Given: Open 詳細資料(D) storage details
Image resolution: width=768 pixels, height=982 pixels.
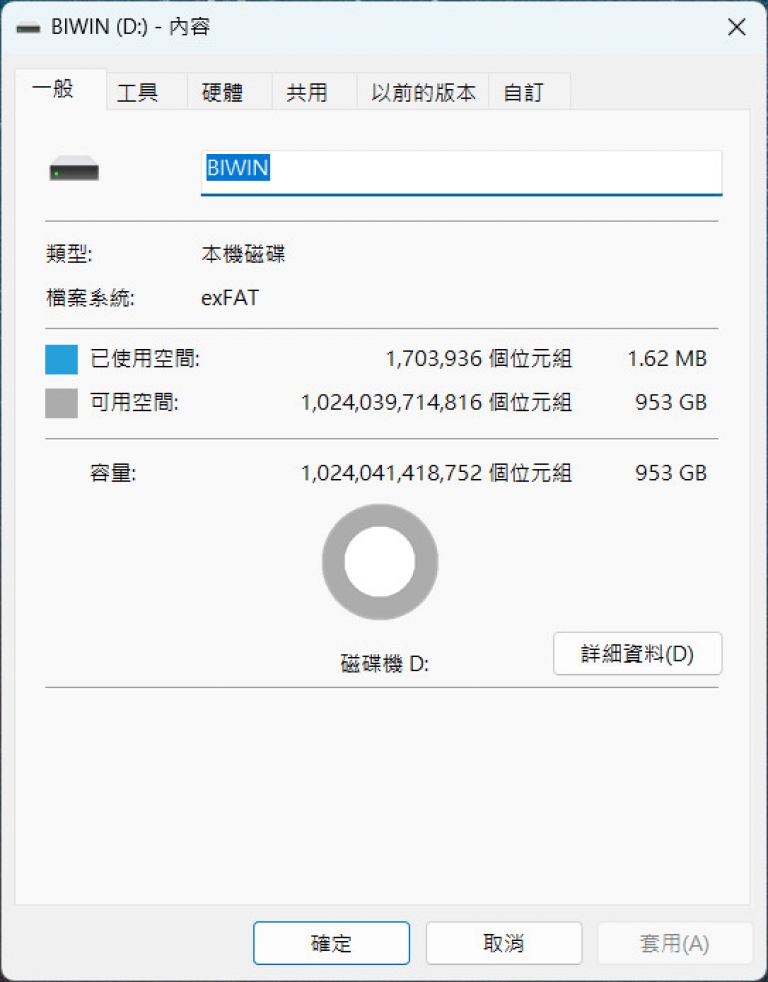Looking at the screenshot, I should (637, 654).
